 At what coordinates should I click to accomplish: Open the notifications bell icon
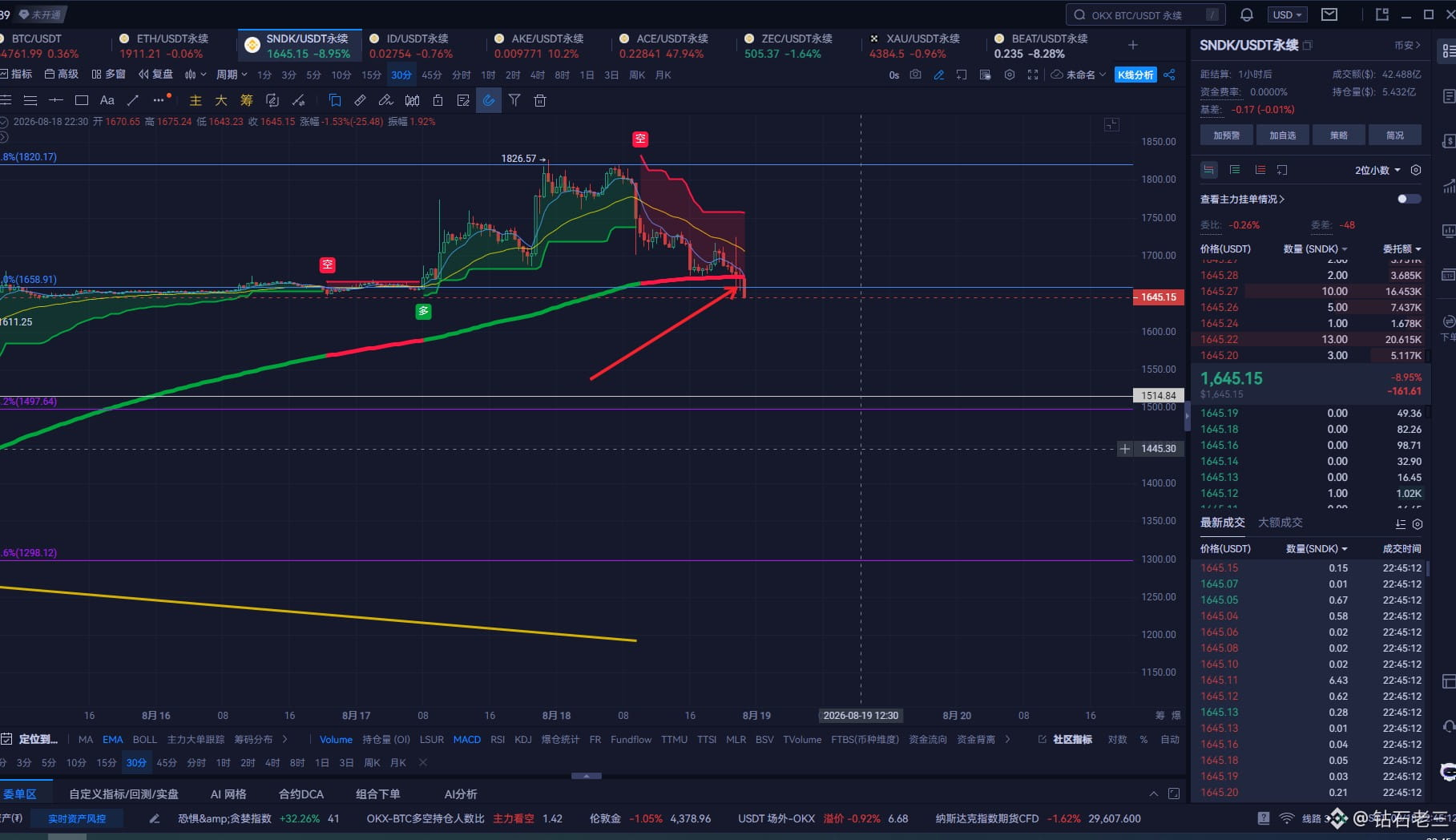click(1247, 14)
